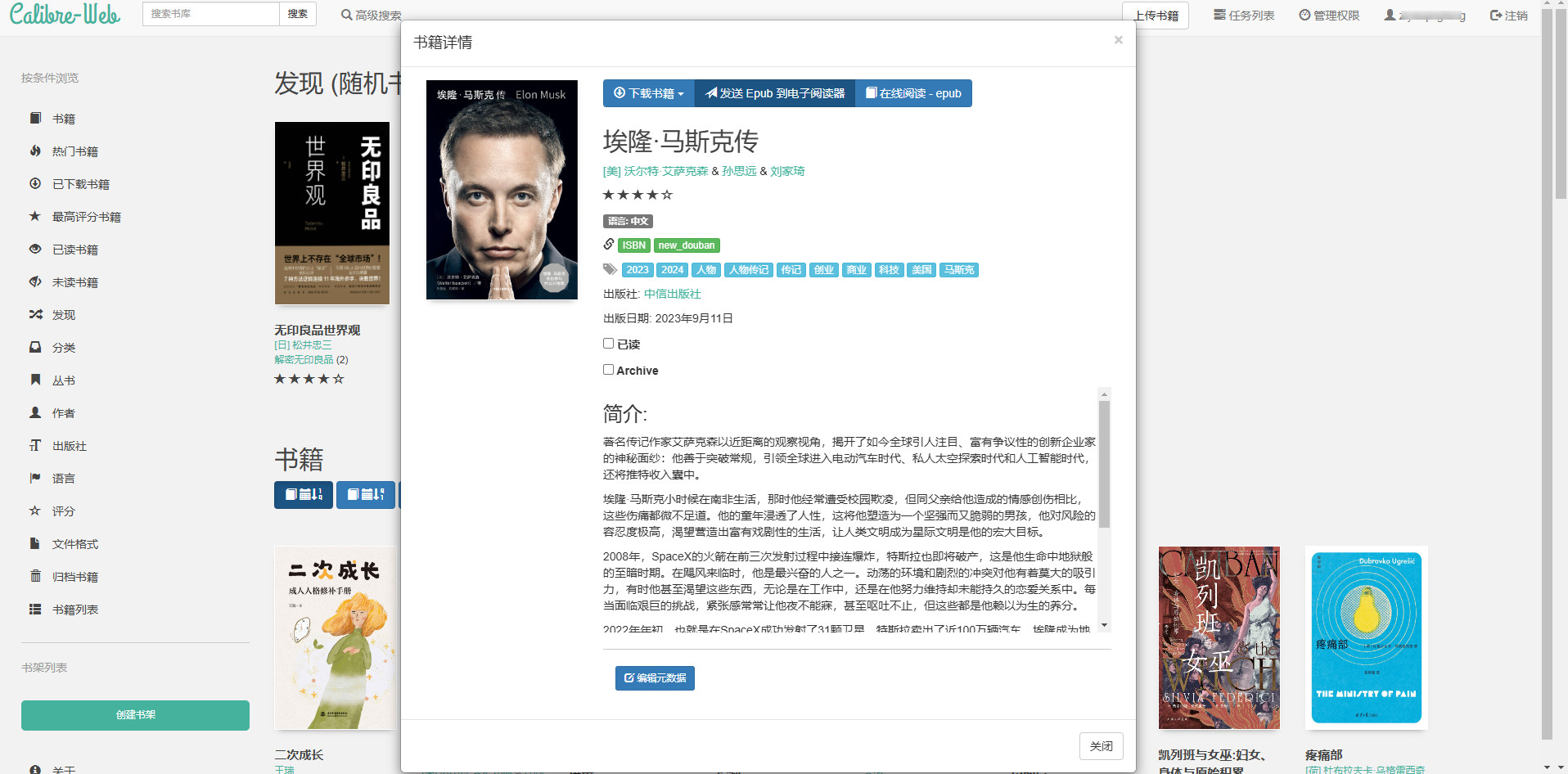This screenshot has height=774, width=1568.
Task: Click the new_douban badge
Action: (x=687, y=245)
